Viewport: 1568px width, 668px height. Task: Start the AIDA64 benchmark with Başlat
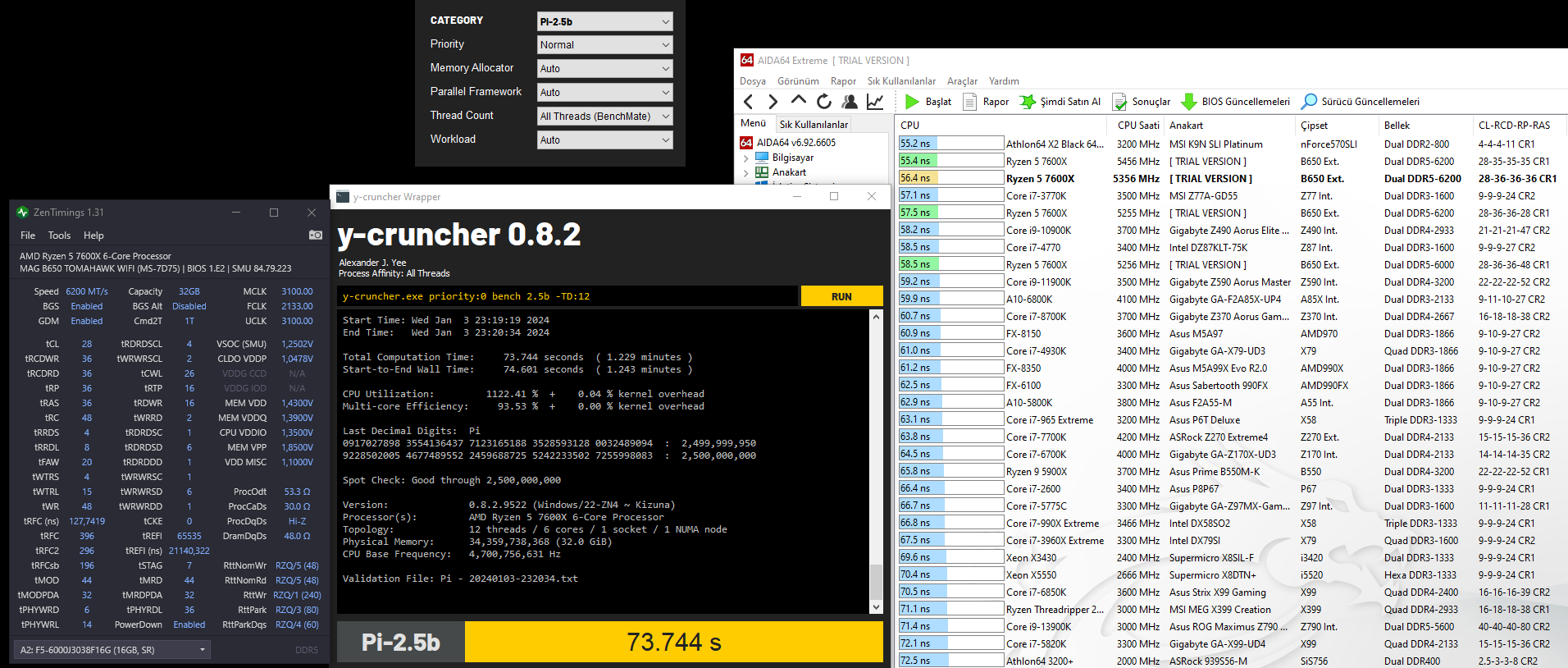[928, 102]
